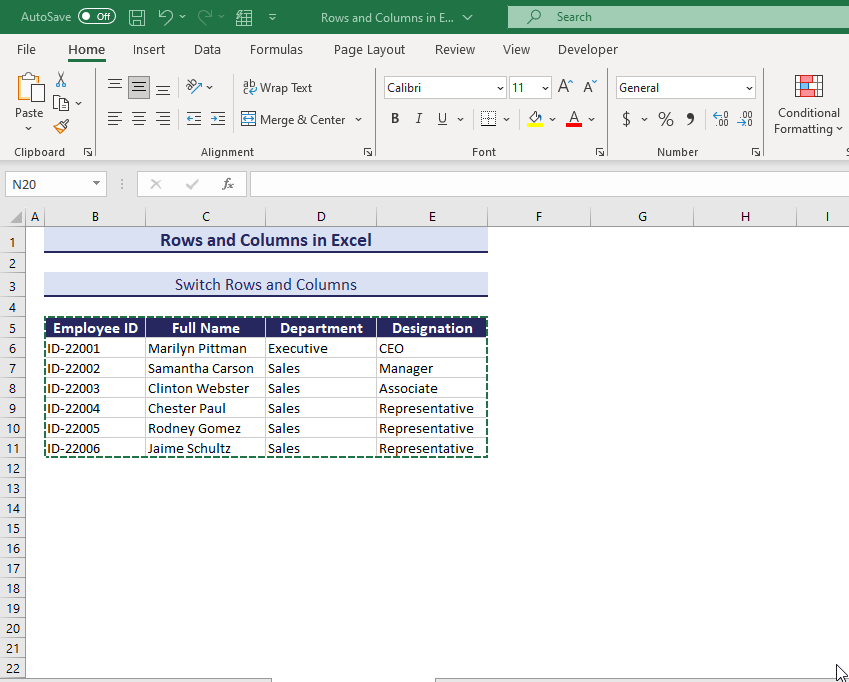This screenshot has width=849, height=682.
Task: Enable Wrap Text for the selection
Action: [278, 87]
